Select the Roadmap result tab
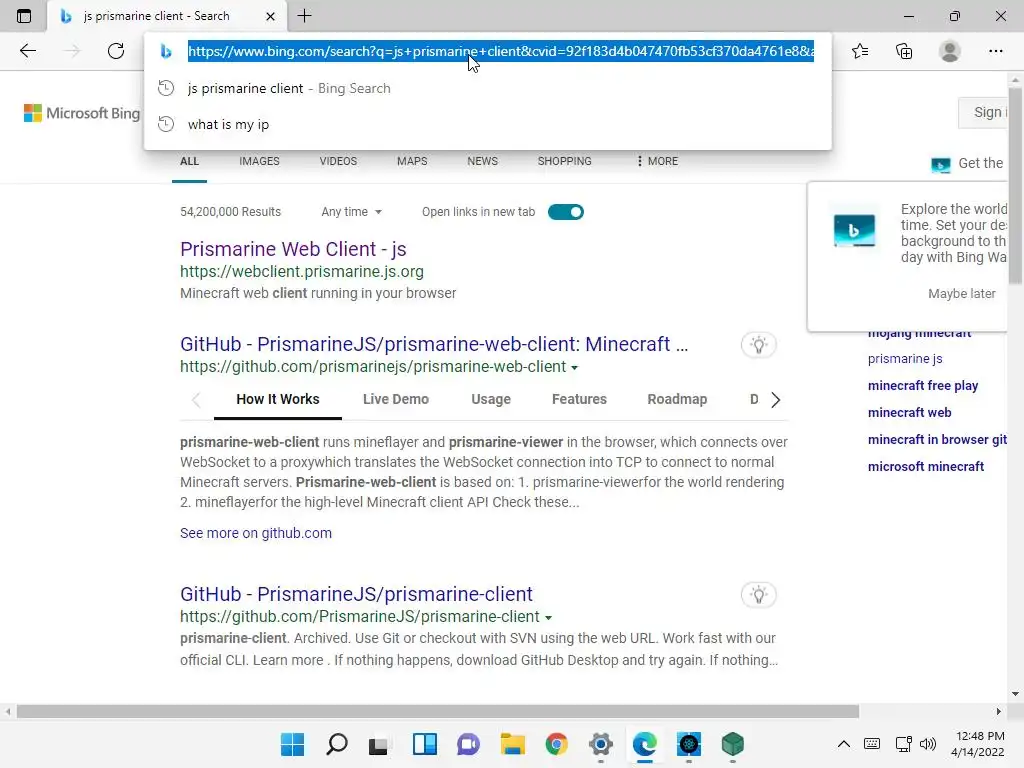1024x768 pixels. [x=677, y=399]
